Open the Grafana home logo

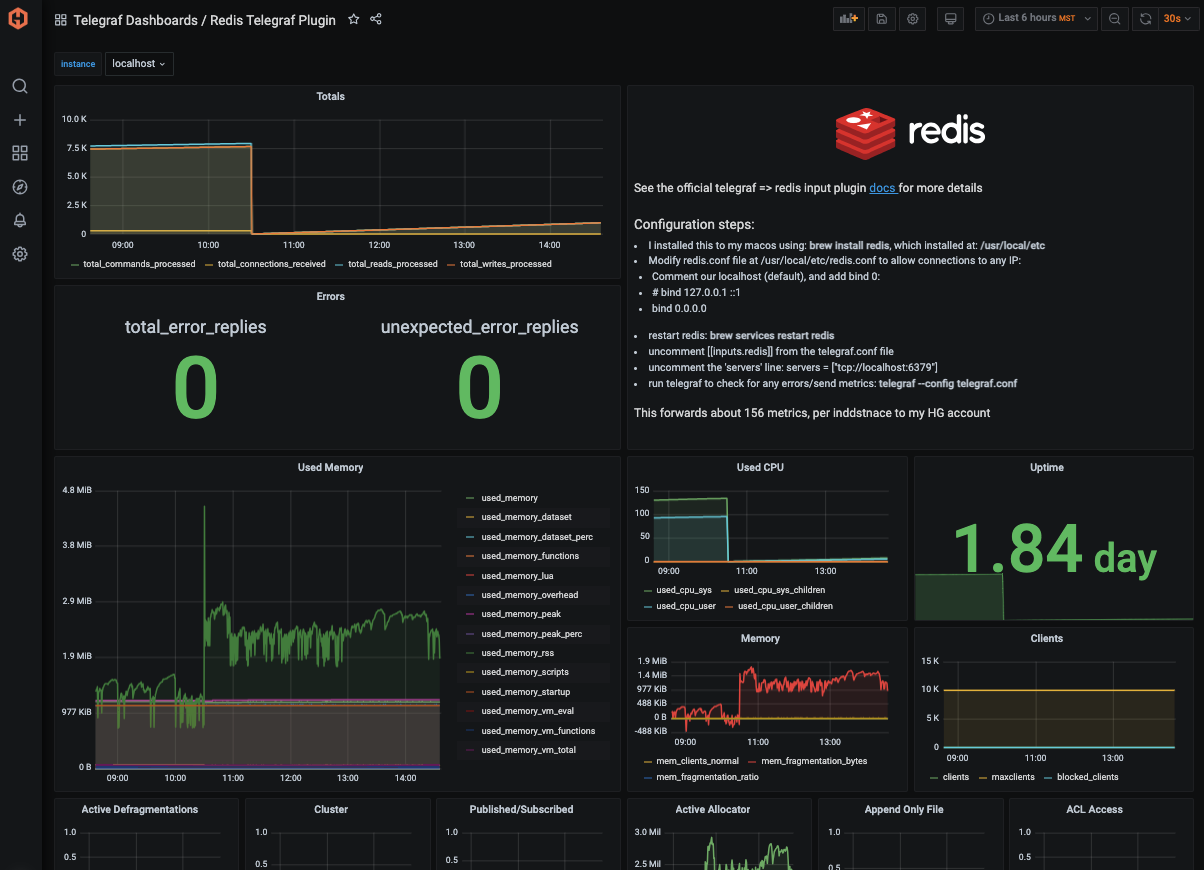point(19,19)
